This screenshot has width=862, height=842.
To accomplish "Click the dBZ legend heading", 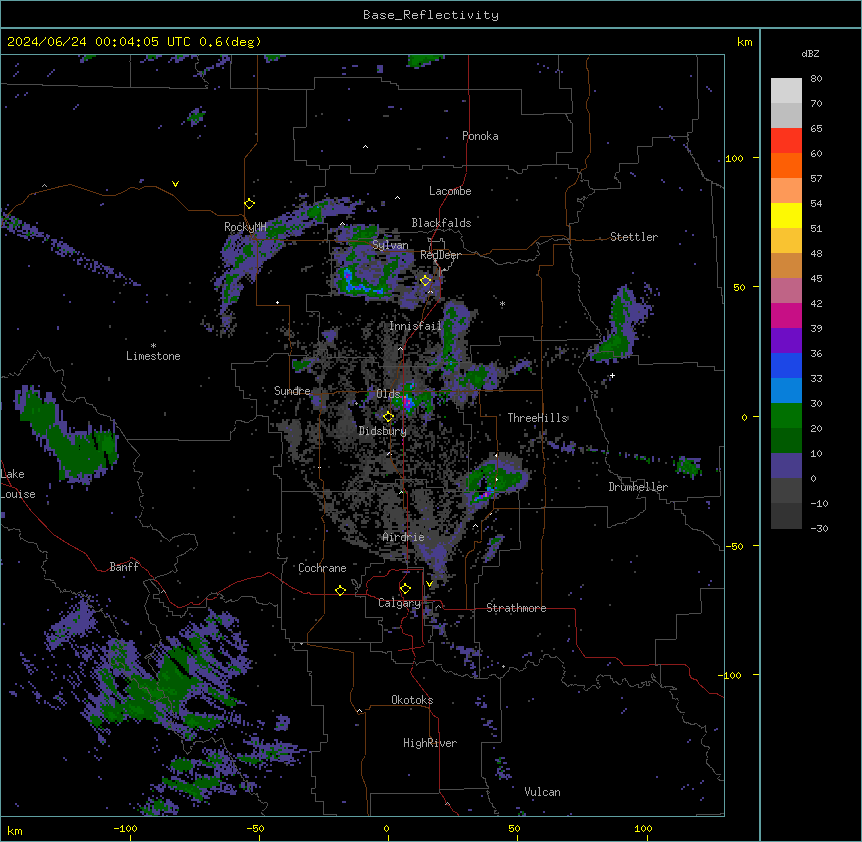I will click(x=810, y=54).
